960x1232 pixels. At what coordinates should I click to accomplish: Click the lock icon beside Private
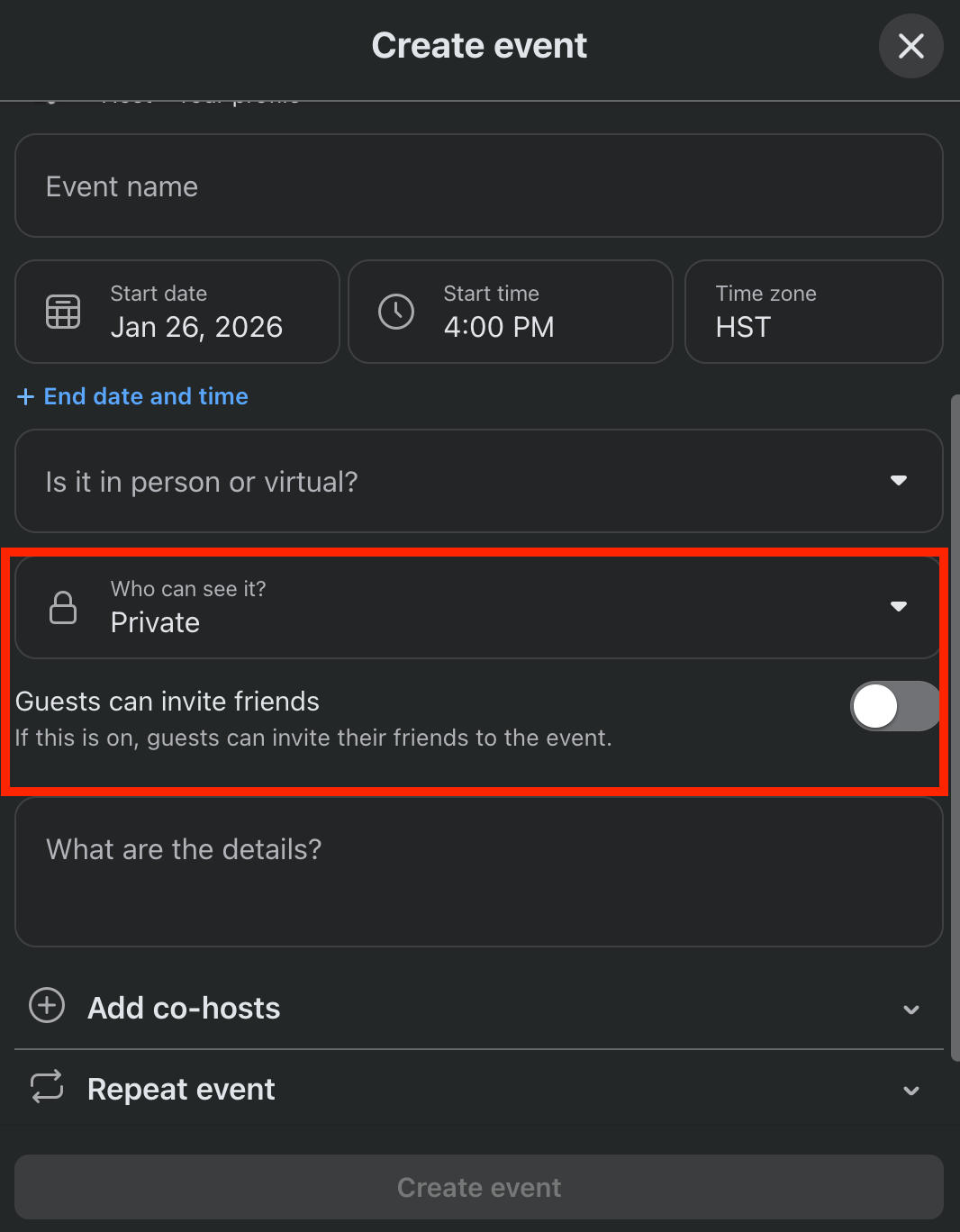pos(63,608)
